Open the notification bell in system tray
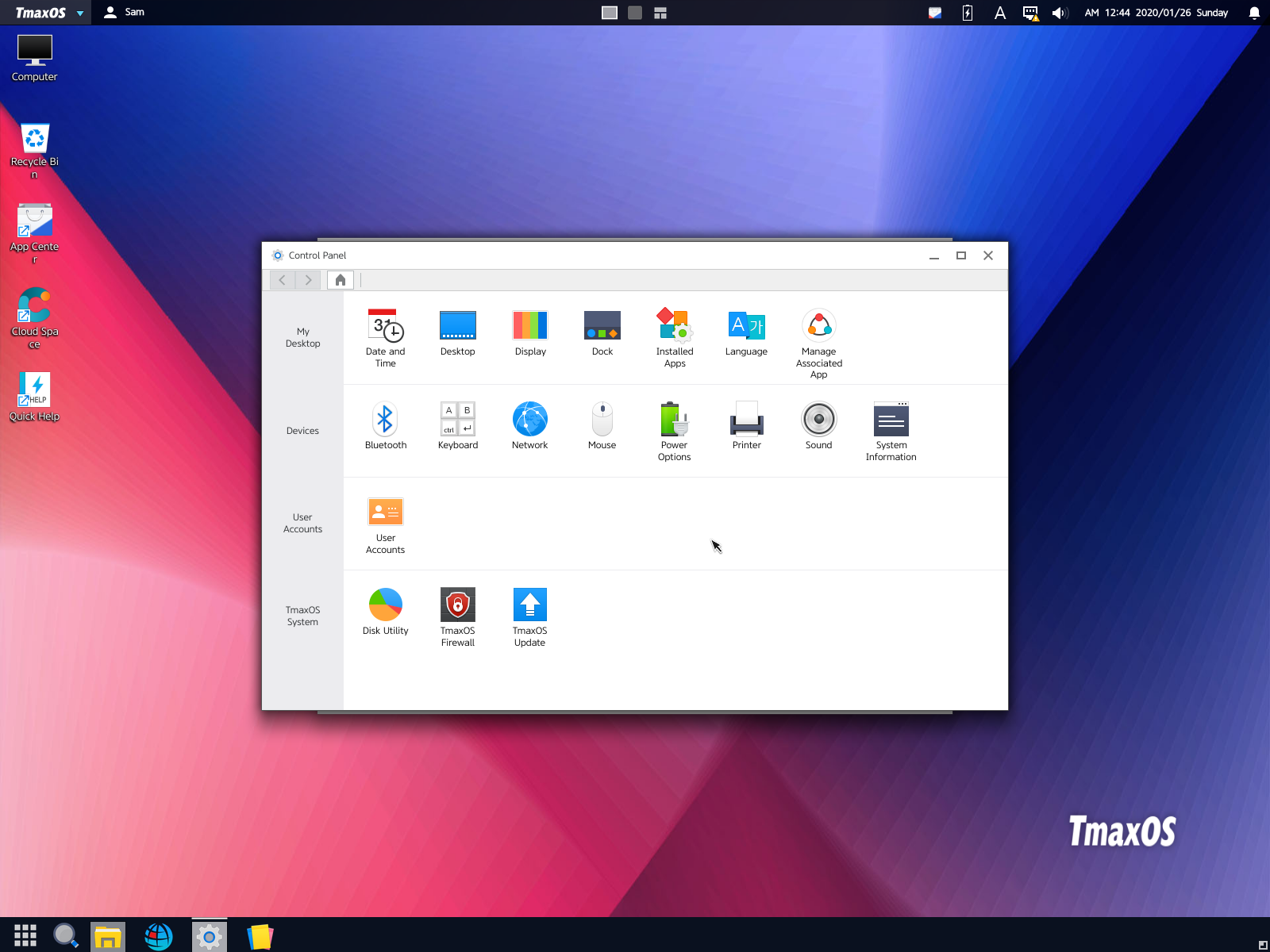This screenshot has height=952, width=1270. point(1253,13)
